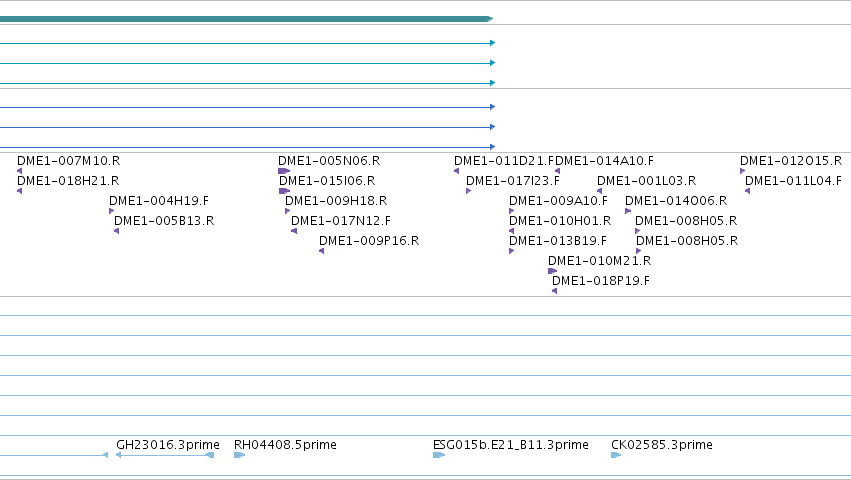Open the DME1-014A10.F label
Screen dimensions: 851x480
605,161
